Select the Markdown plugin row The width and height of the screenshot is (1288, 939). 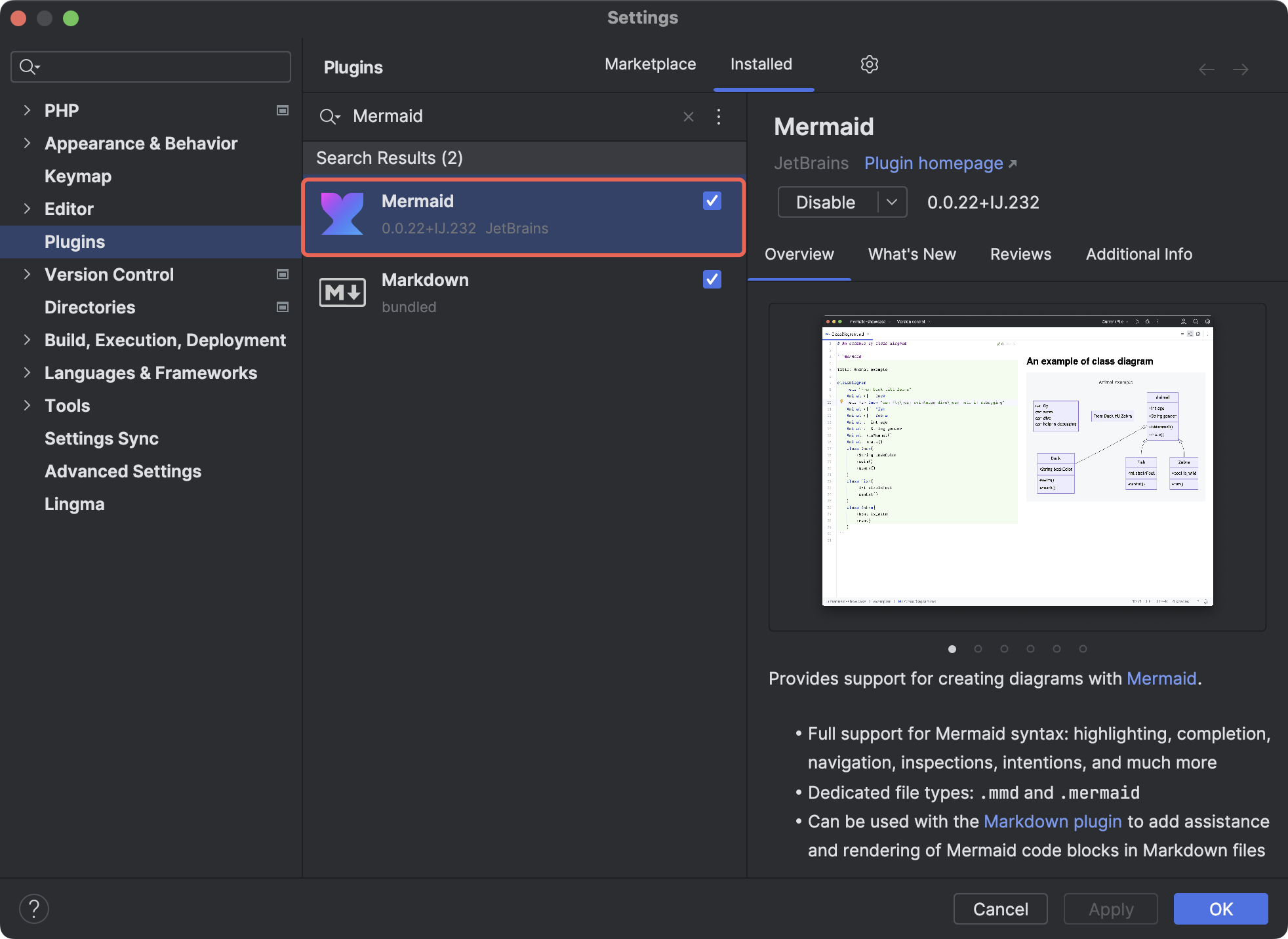tap(524, 293)
